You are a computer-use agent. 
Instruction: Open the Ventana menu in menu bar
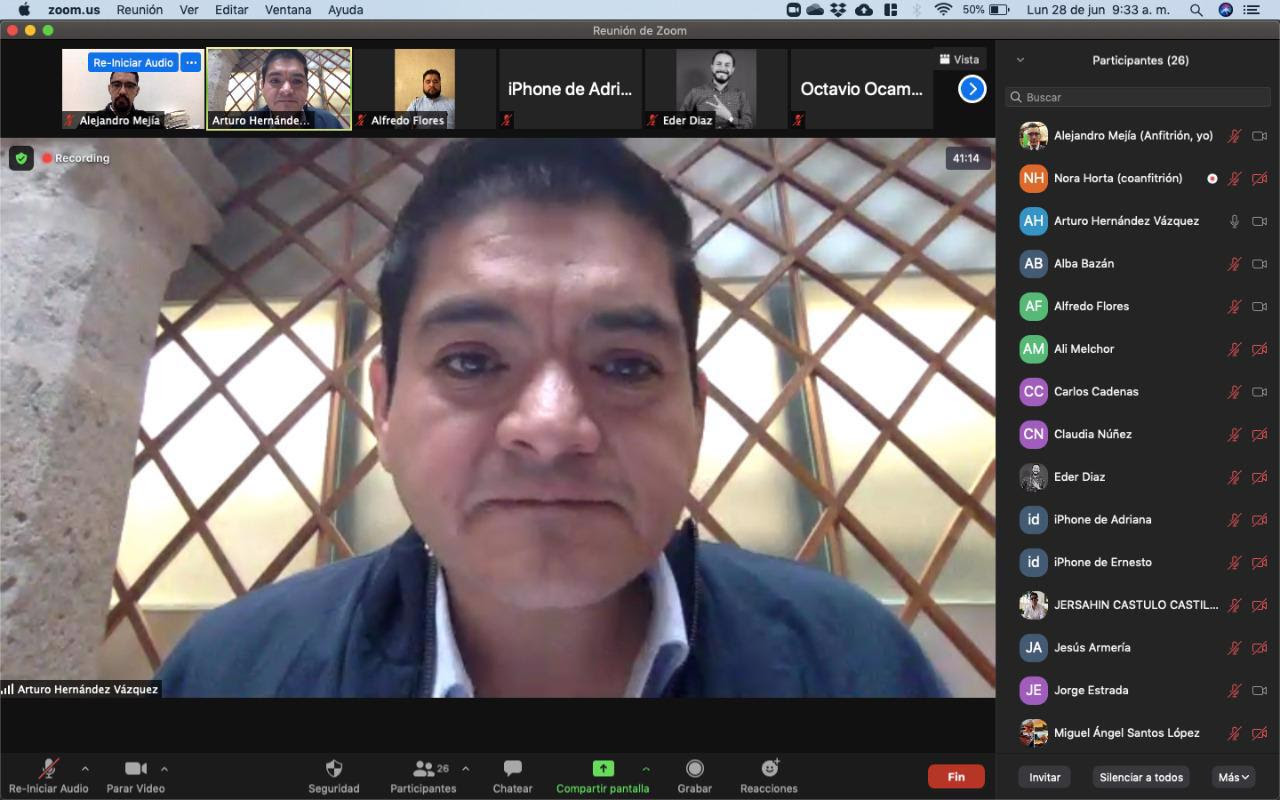tap(287, 10)
